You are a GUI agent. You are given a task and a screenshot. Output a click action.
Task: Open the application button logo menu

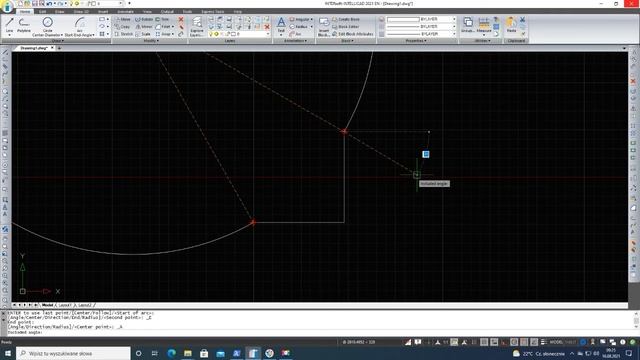pyautogui.click(x=7, y=7)
